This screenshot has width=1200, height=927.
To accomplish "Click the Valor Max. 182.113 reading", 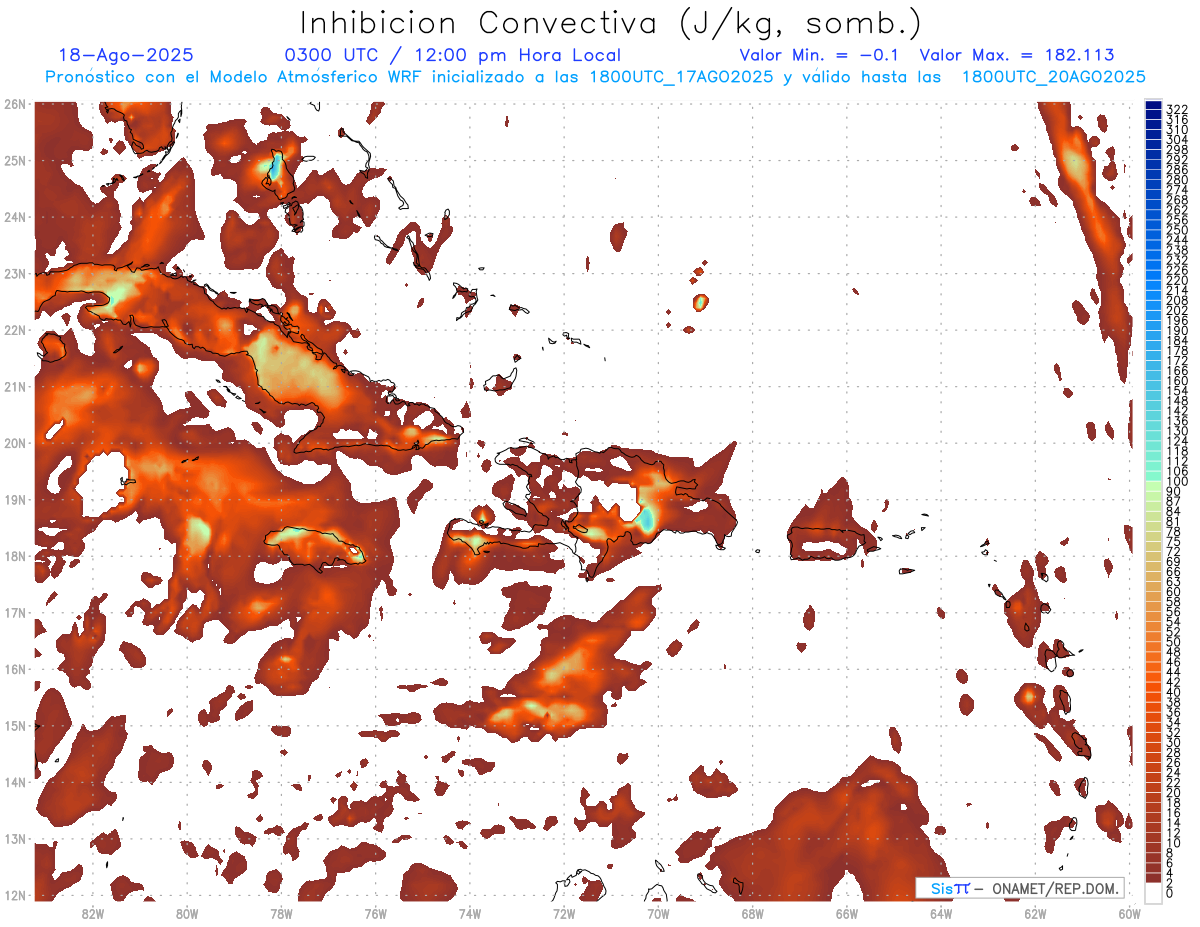I will [1016, 56].
